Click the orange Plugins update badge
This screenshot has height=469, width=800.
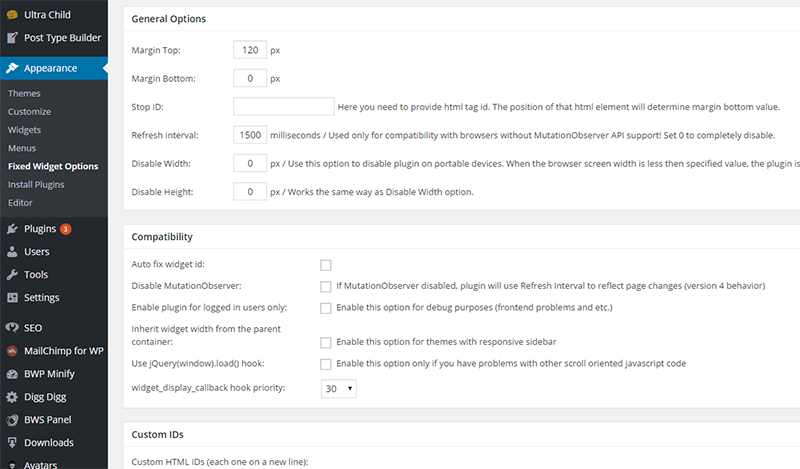coord(65,229)
